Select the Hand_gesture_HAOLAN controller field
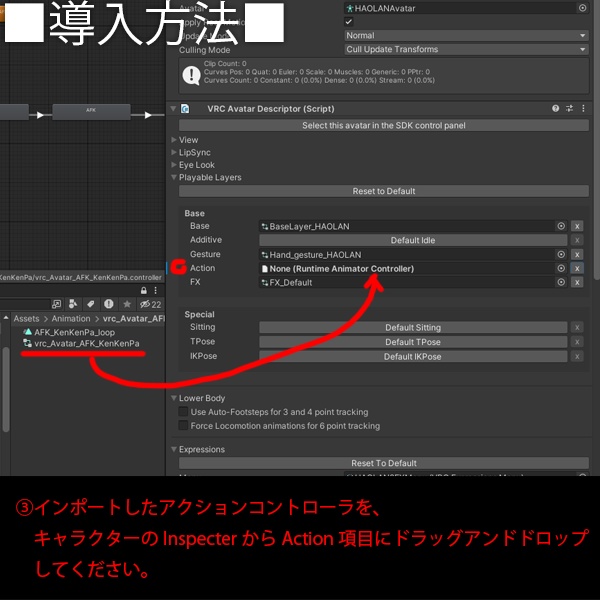 [406, 255]
